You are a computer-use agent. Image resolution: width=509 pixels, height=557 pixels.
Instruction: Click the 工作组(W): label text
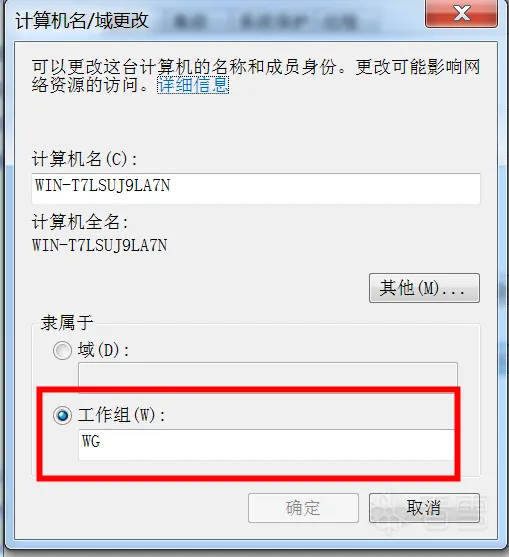tap(121, 415)
